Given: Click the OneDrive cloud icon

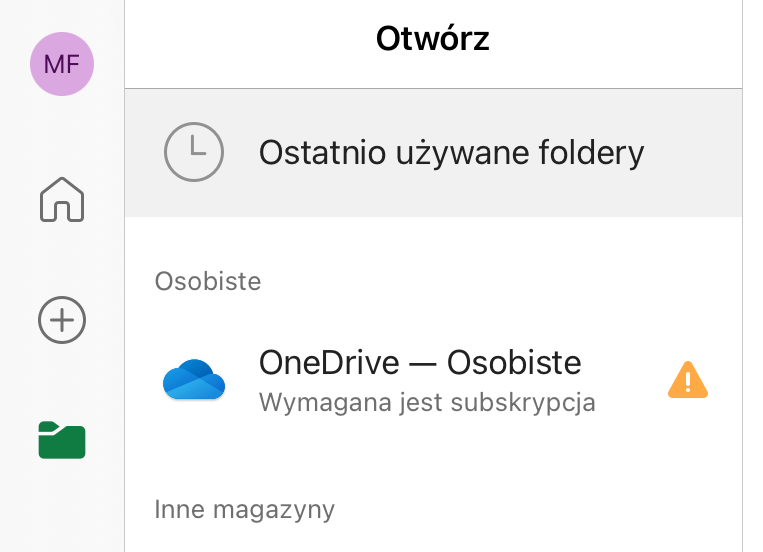Looking at the screenshot, I should [x=194, y=380].
